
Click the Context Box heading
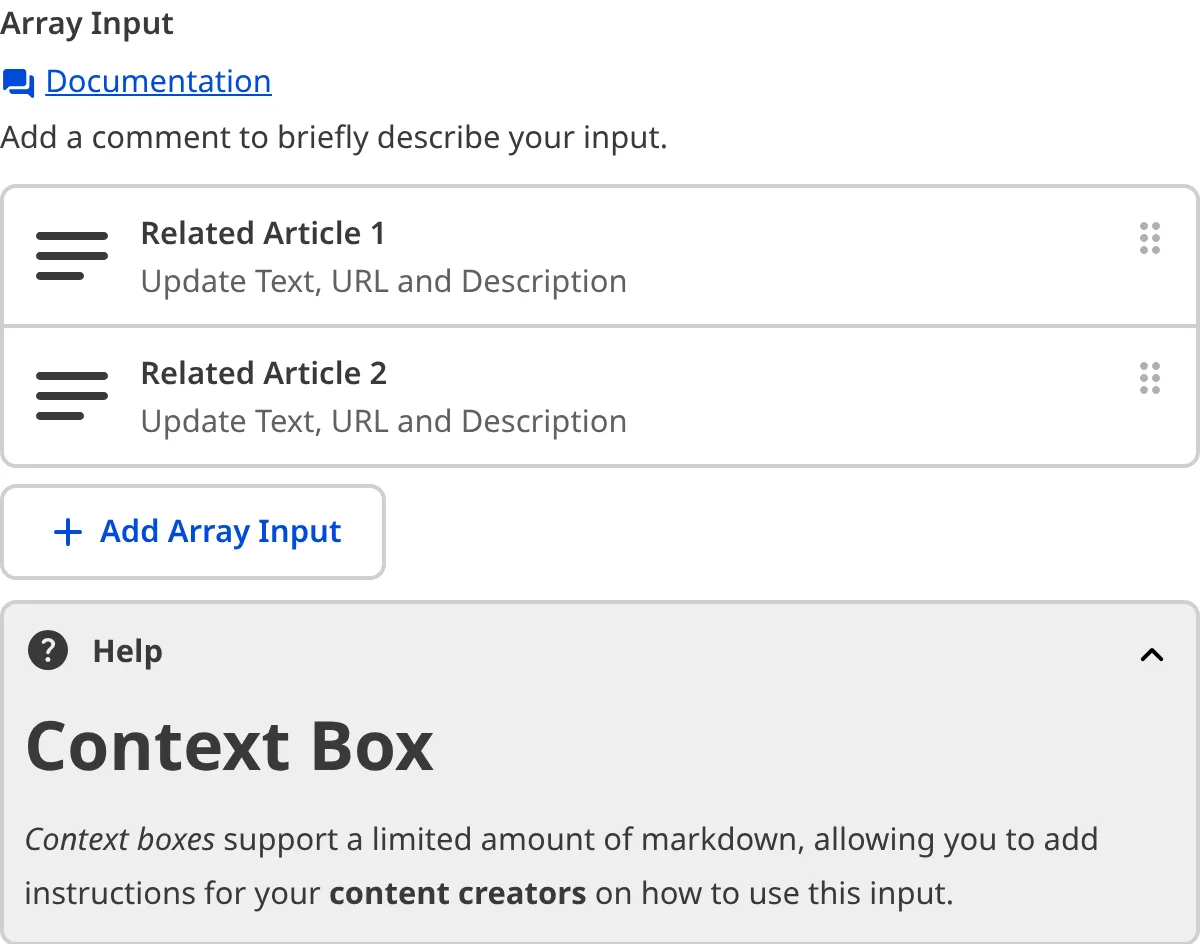(231, 745)
